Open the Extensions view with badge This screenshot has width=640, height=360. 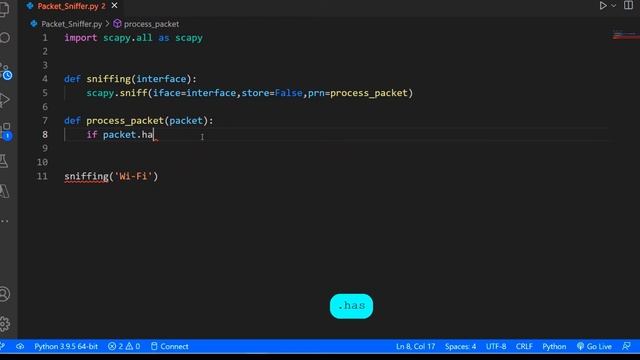[x=6, y=131]
